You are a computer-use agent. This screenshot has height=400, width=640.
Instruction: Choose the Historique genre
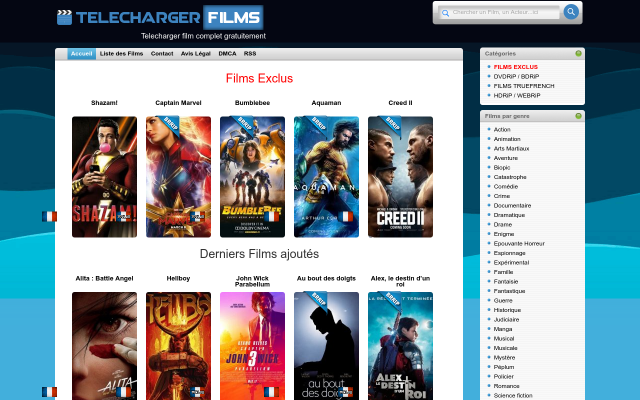[507, 310]
